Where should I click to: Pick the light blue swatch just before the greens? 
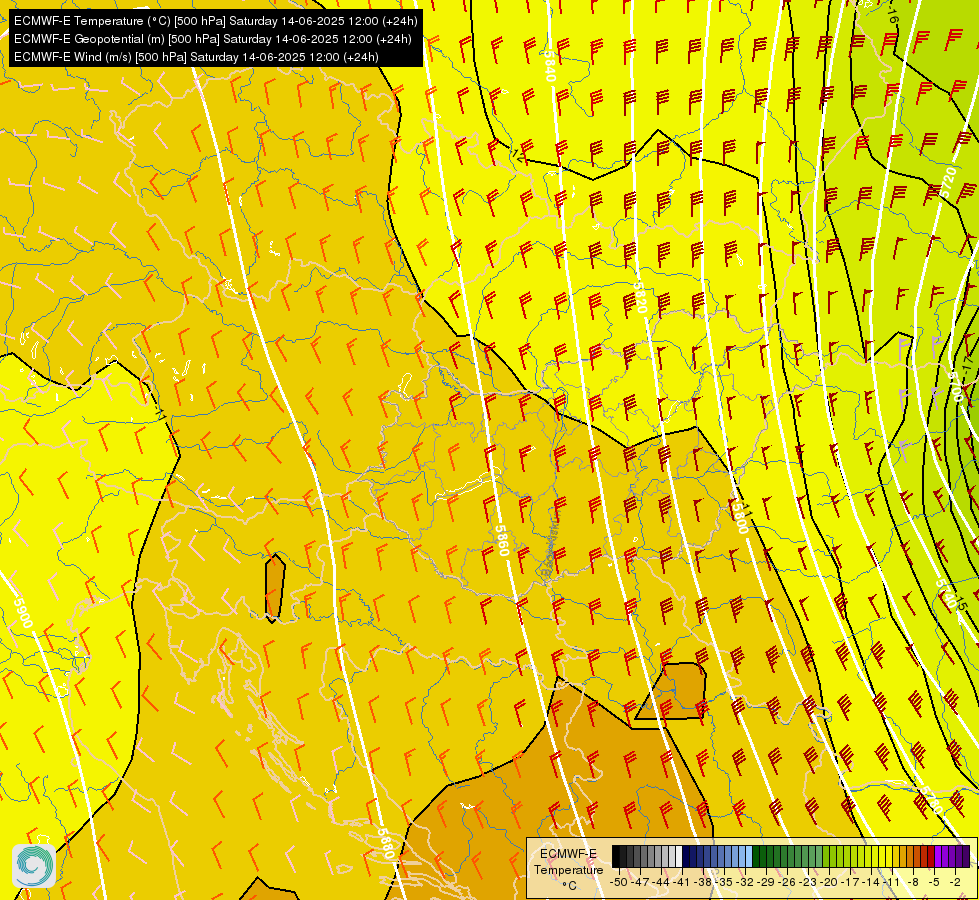[x=749, y=856]
